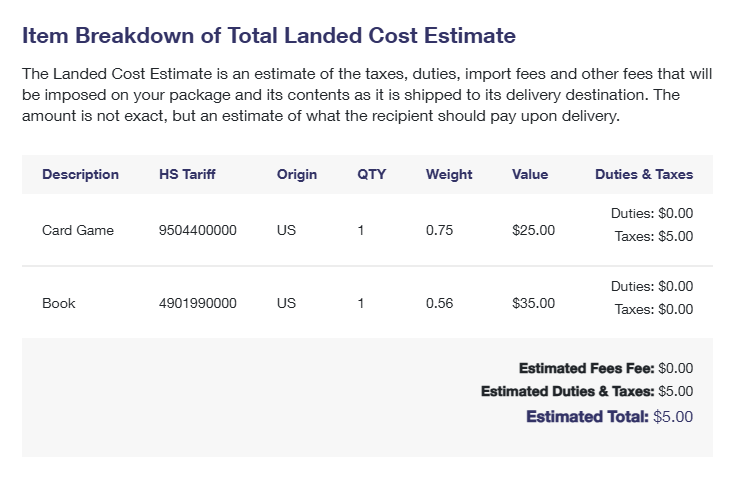The width and height of the screenshot is (739, 486).
Task: Select the $35.00 value cell
Action: (x=533, y=303)
